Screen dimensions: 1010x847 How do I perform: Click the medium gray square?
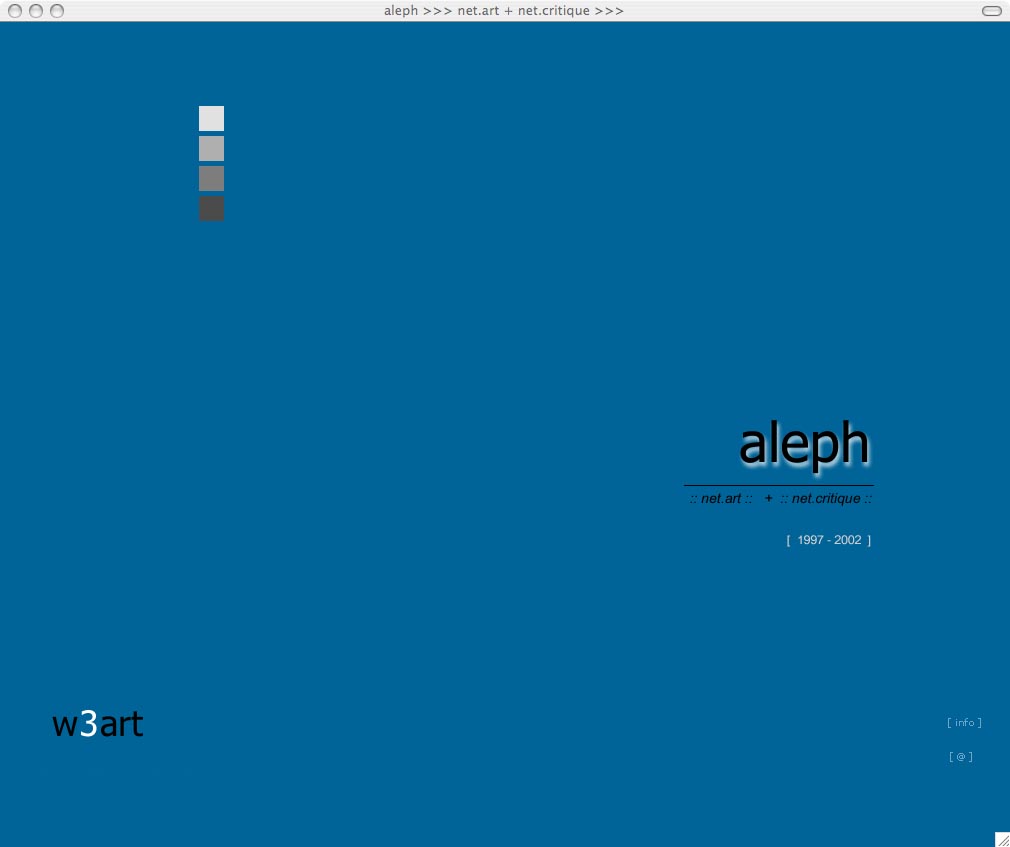pyautogui.click(x=211, y=178)
